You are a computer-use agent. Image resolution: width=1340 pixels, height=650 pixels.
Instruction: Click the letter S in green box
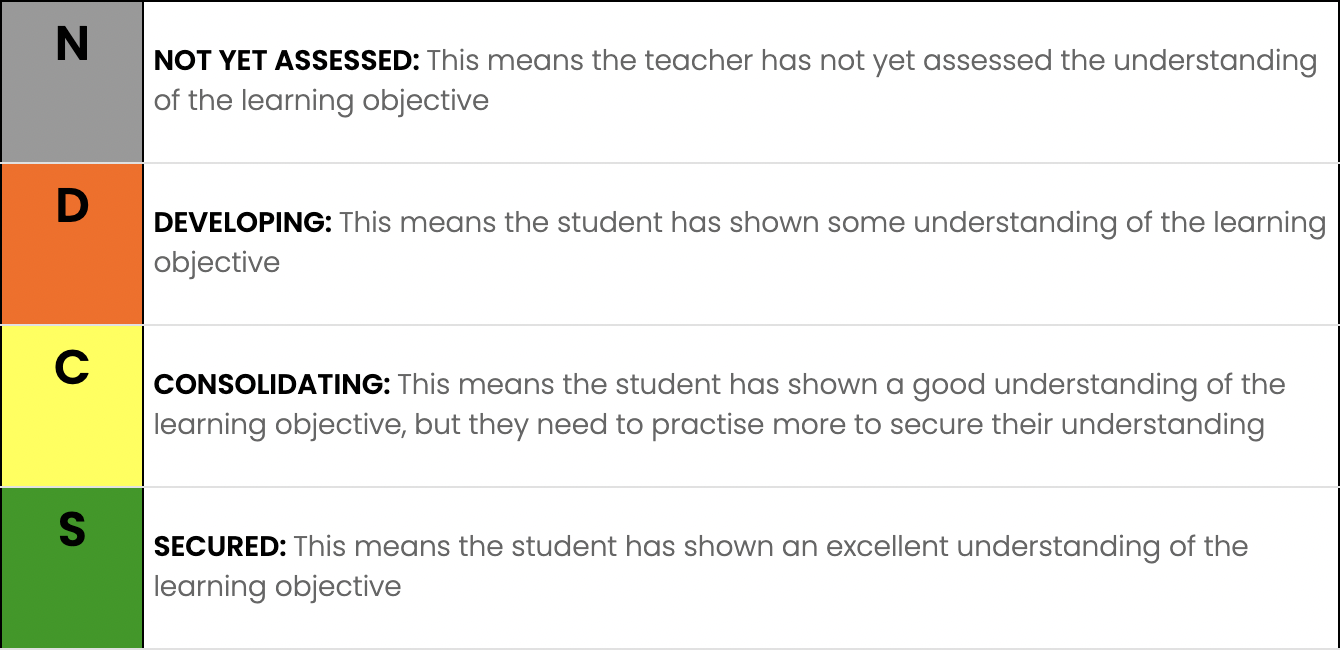pos(72,530)
